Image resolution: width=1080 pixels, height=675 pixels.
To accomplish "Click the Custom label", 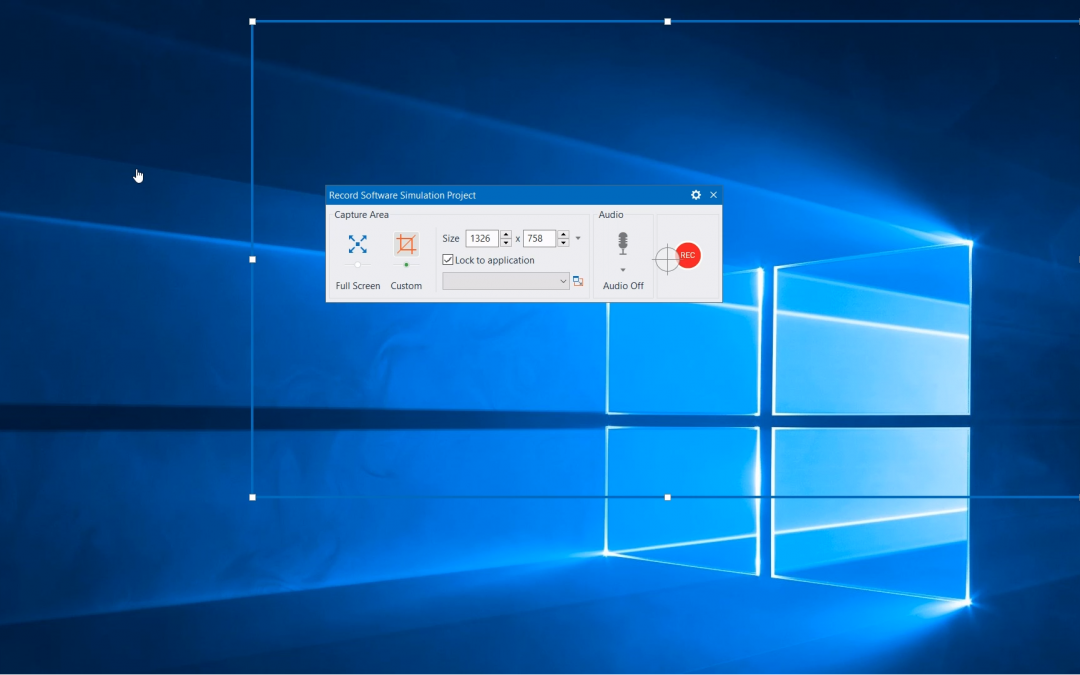I will click(x=406, y=286).
